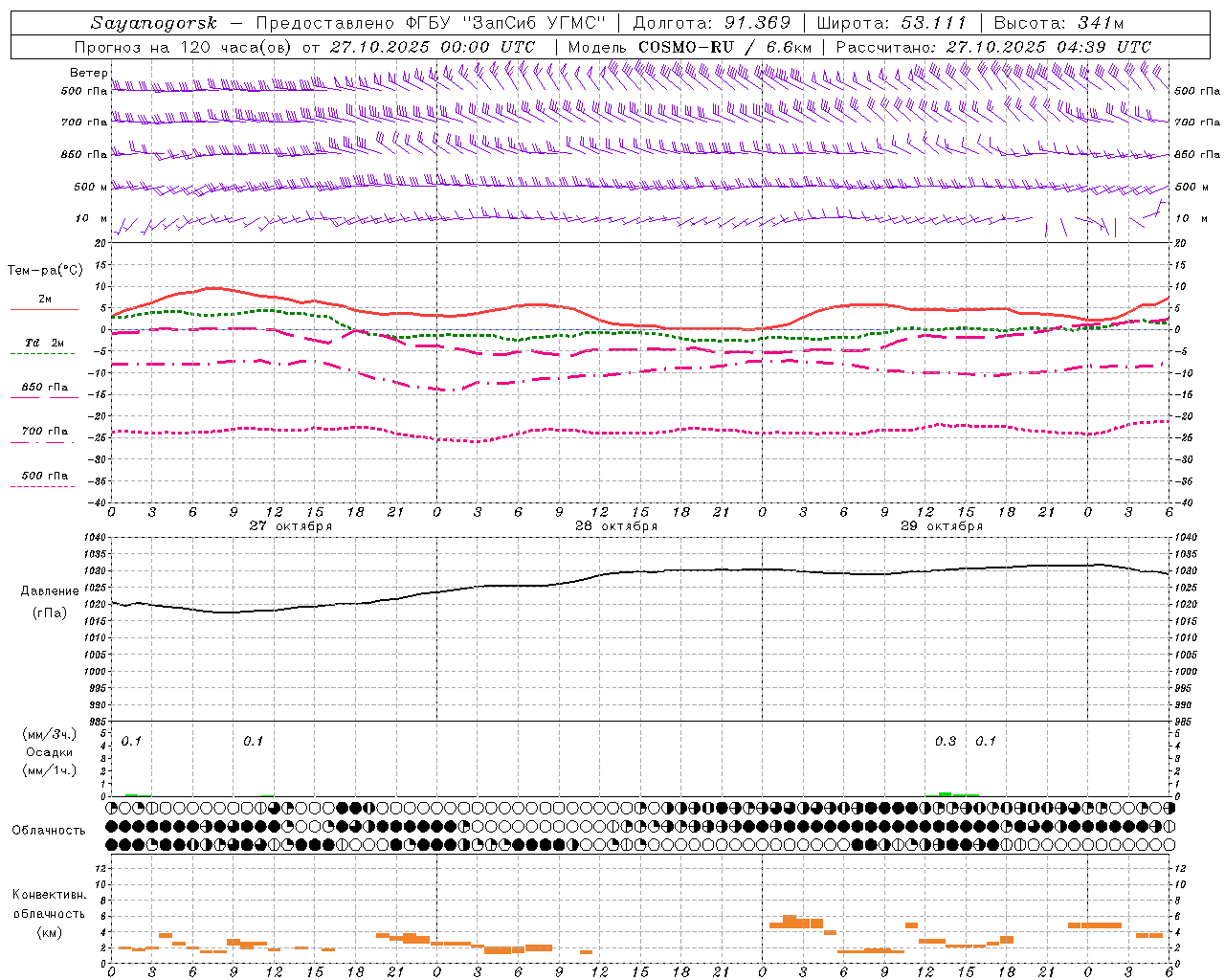Select the 27 октября date label
This screenshot has height=980, width=1225.
click(291, 526)
